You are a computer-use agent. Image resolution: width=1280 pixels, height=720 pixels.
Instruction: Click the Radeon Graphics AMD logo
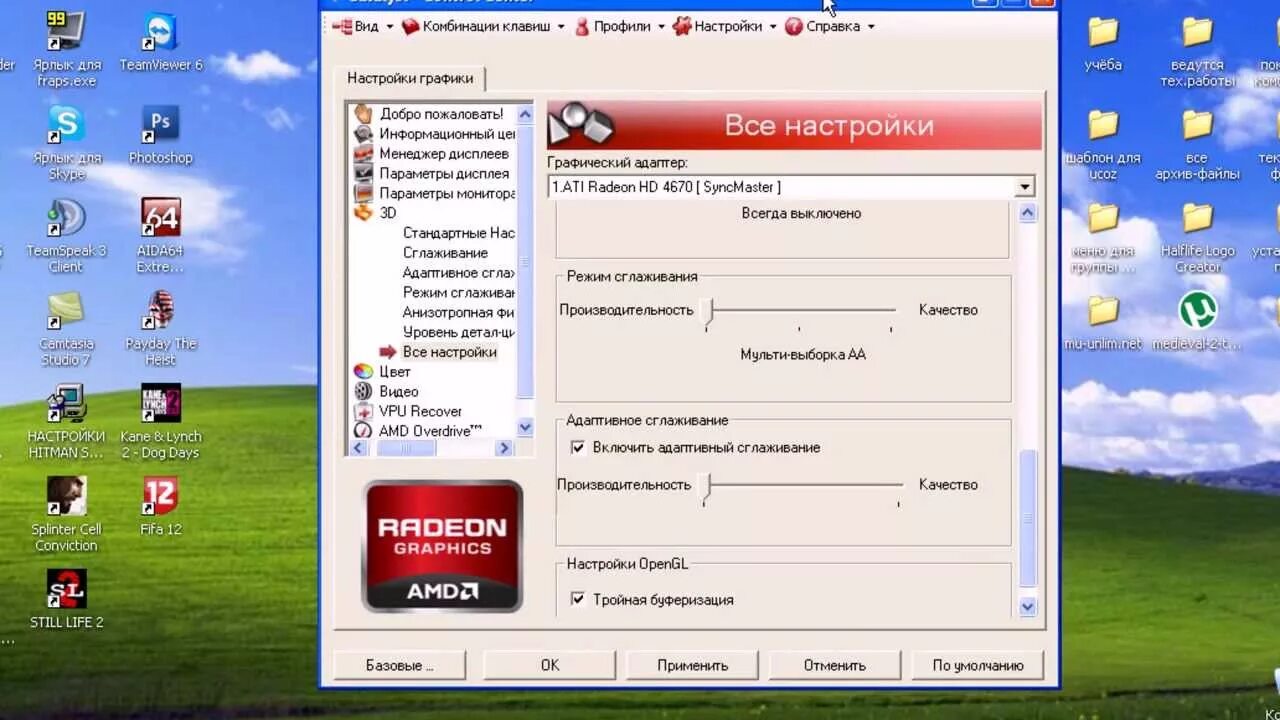[x=442, y=546]
